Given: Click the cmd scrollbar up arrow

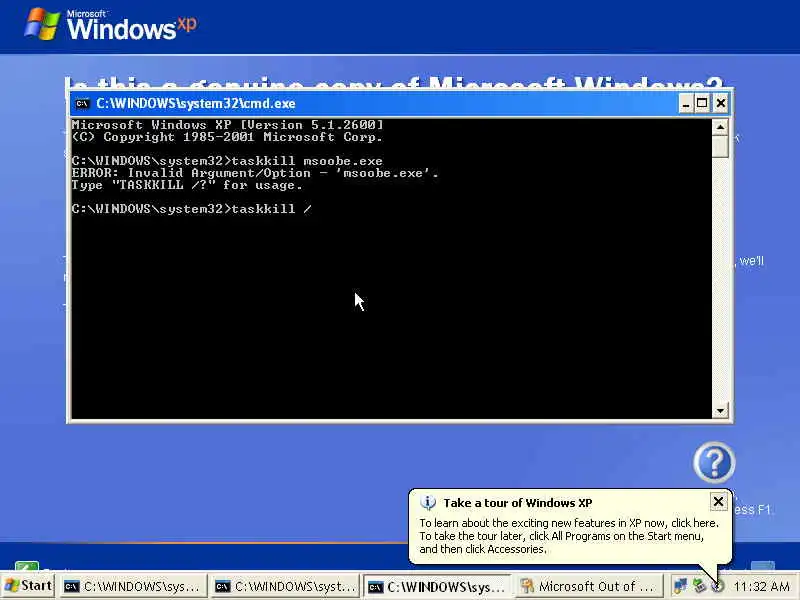Looking at the screenshot, I should click(x=720, y=127).
